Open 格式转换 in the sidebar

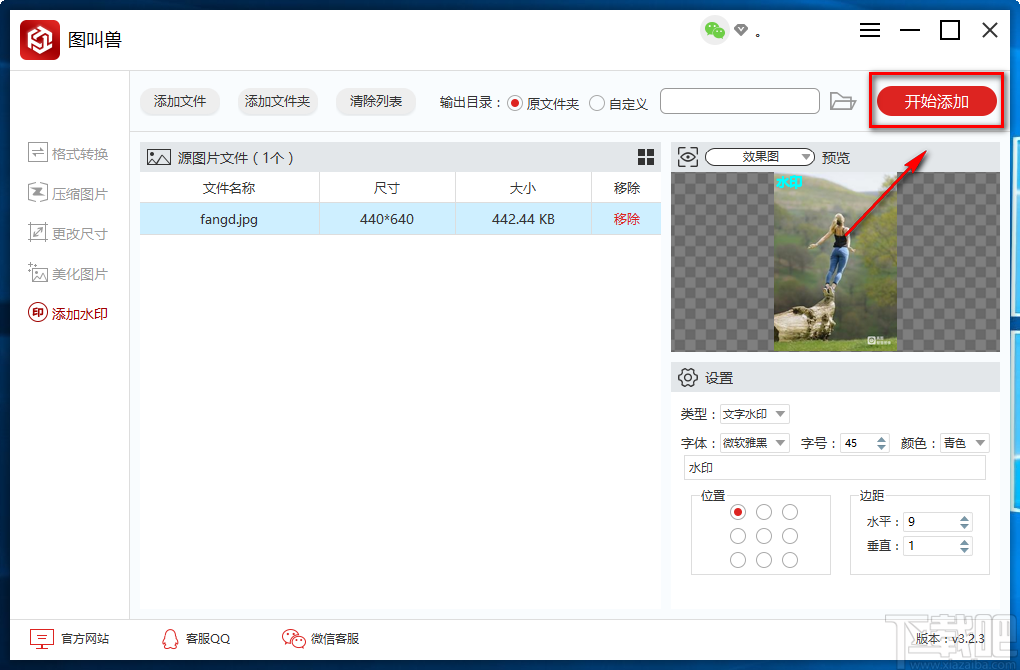coord(68,154)
